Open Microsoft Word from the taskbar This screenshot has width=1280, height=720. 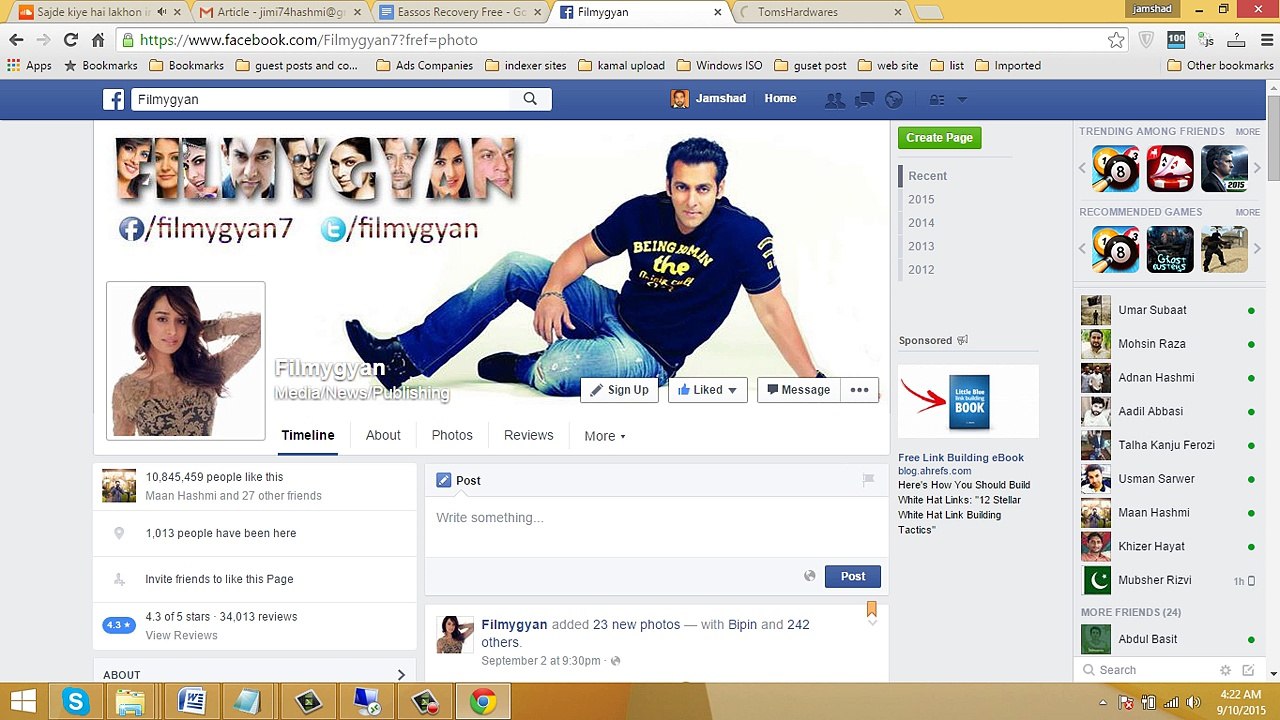tap(190, 702)
